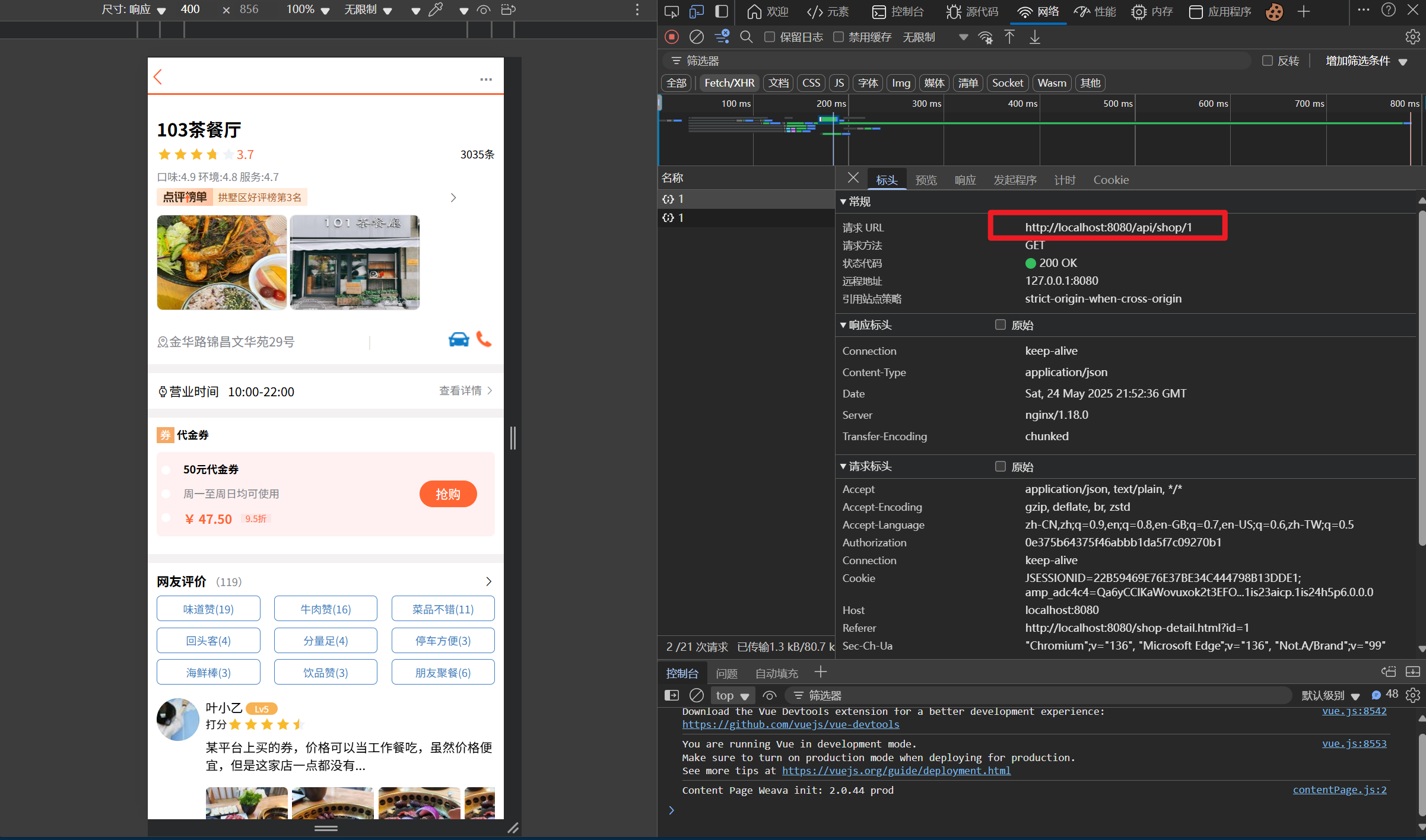
Task: Click the red record network log icon
Action: click(x=671, y=37)
